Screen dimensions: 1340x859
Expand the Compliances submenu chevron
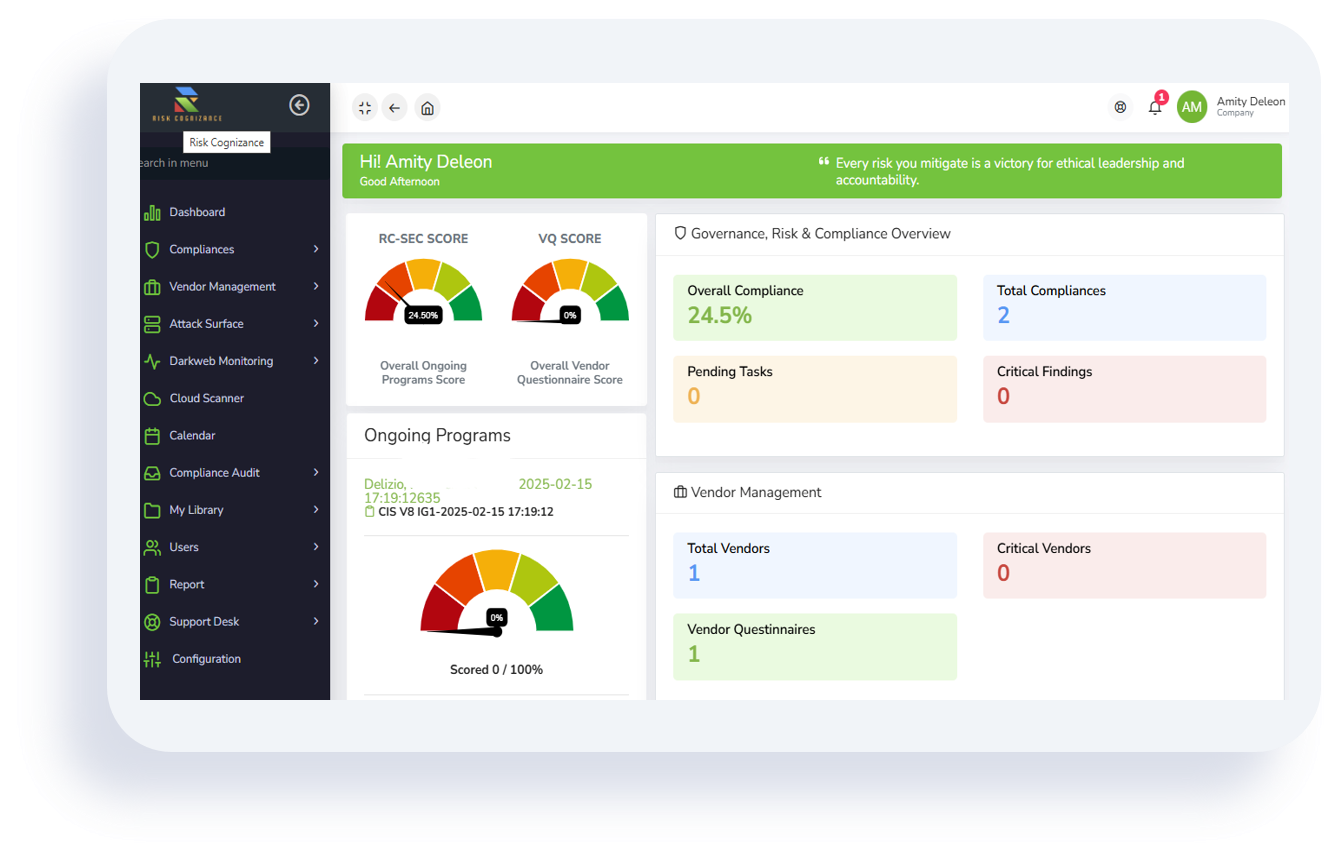coord(316,249)
